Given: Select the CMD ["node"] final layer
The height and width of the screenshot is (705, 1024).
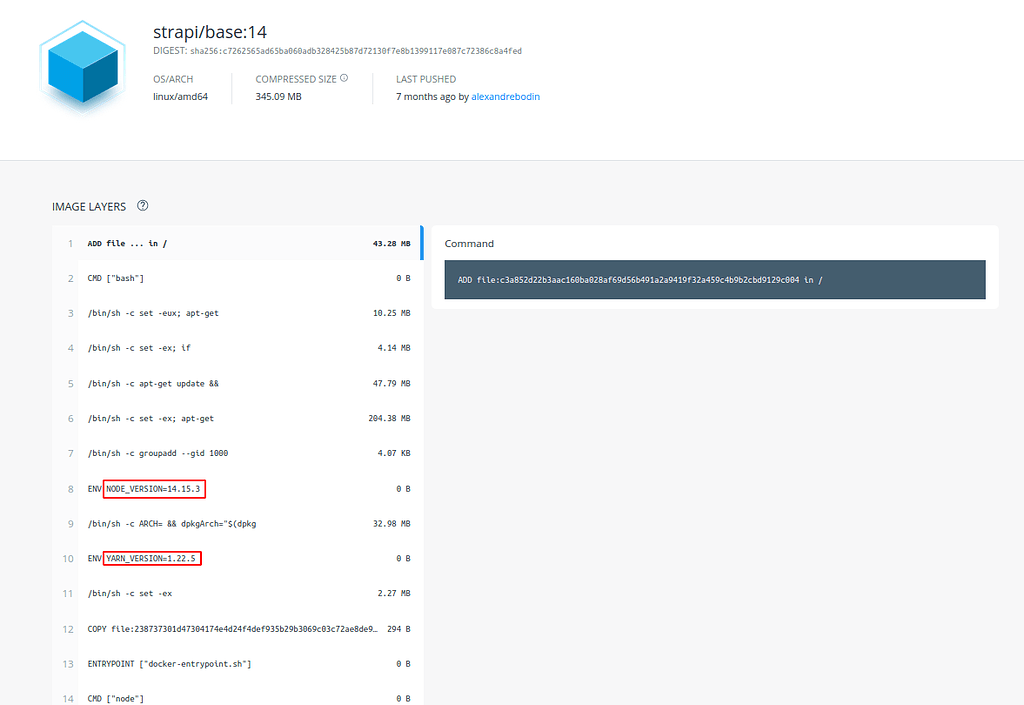Looking at the screenshot, I should (x=240, y=698).
